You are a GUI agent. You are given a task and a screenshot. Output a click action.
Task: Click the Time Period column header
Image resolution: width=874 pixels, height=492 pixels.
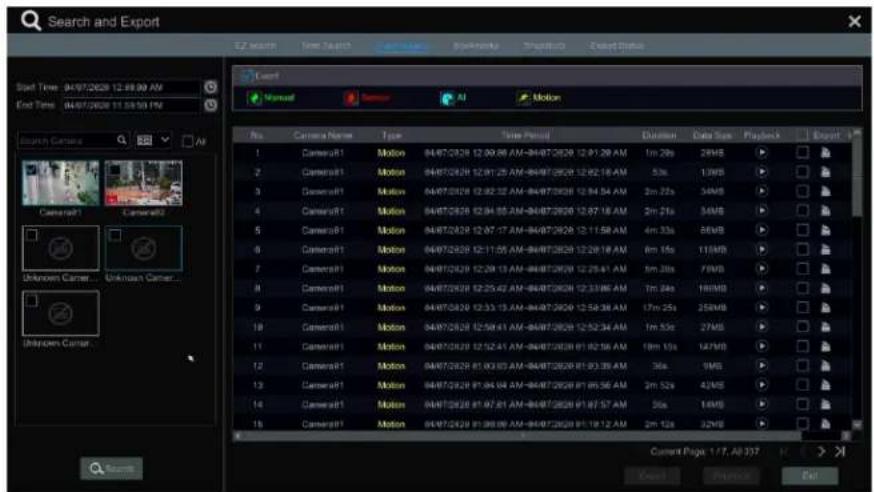tap(525, 135)
